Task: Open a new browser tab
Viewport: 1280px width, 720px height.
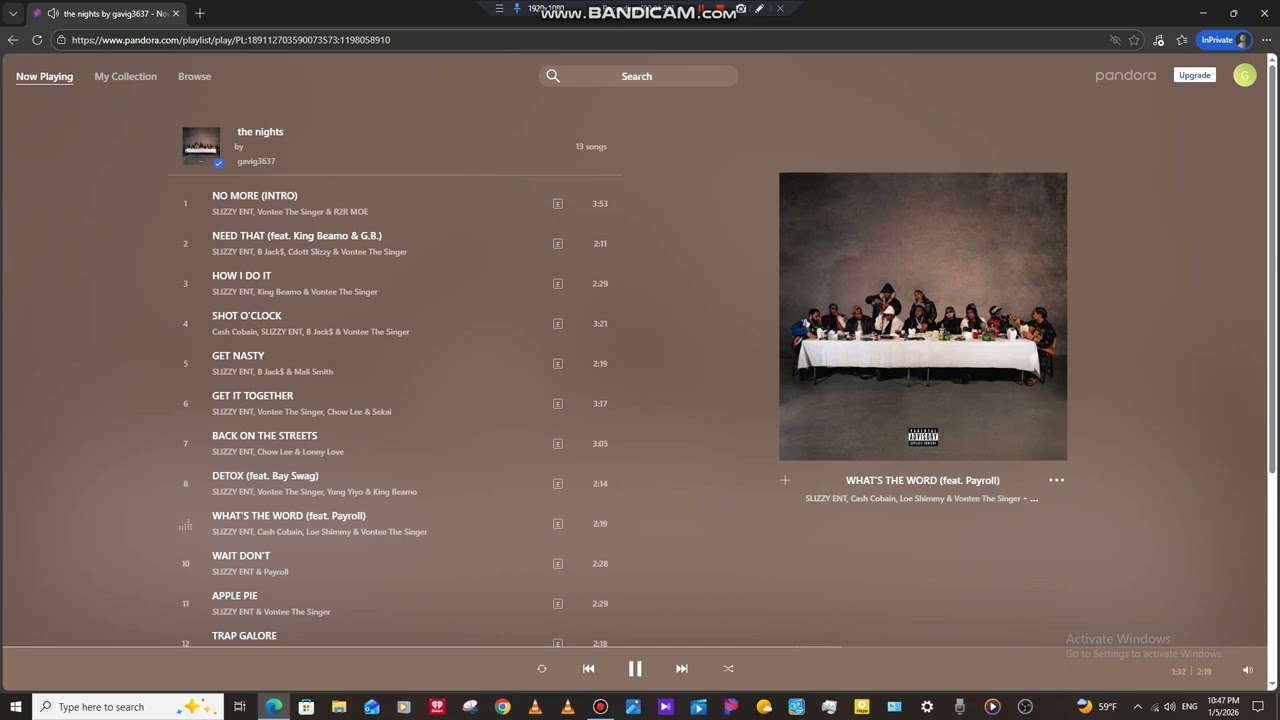Action: pos(200,13)
